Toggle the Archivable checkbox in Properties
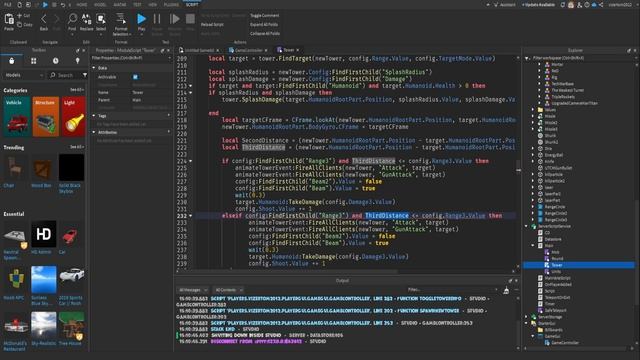This screenshot has width=640, height=360. tap(136, 77)
